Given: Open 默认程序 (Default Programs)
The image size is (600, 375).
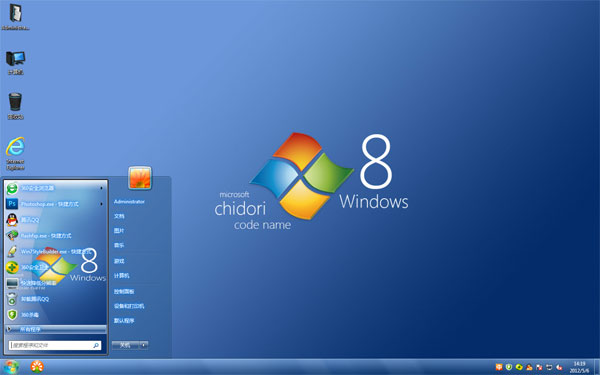Looking at the screenshot, I should point(124,321).
